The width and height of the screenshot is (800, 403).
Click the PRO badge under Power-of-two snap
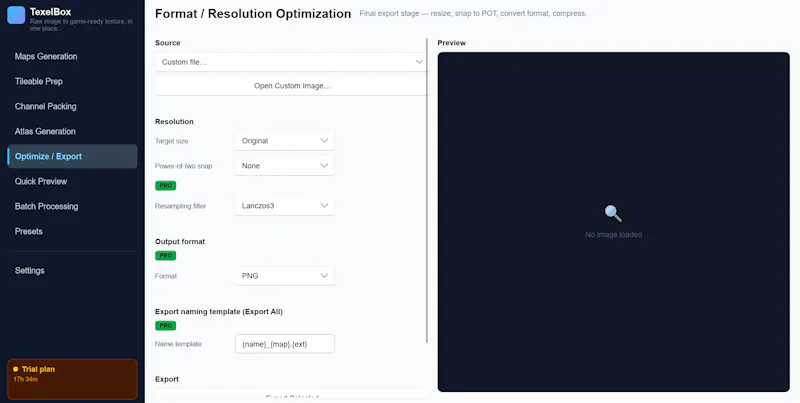click(x=165, y=186)
